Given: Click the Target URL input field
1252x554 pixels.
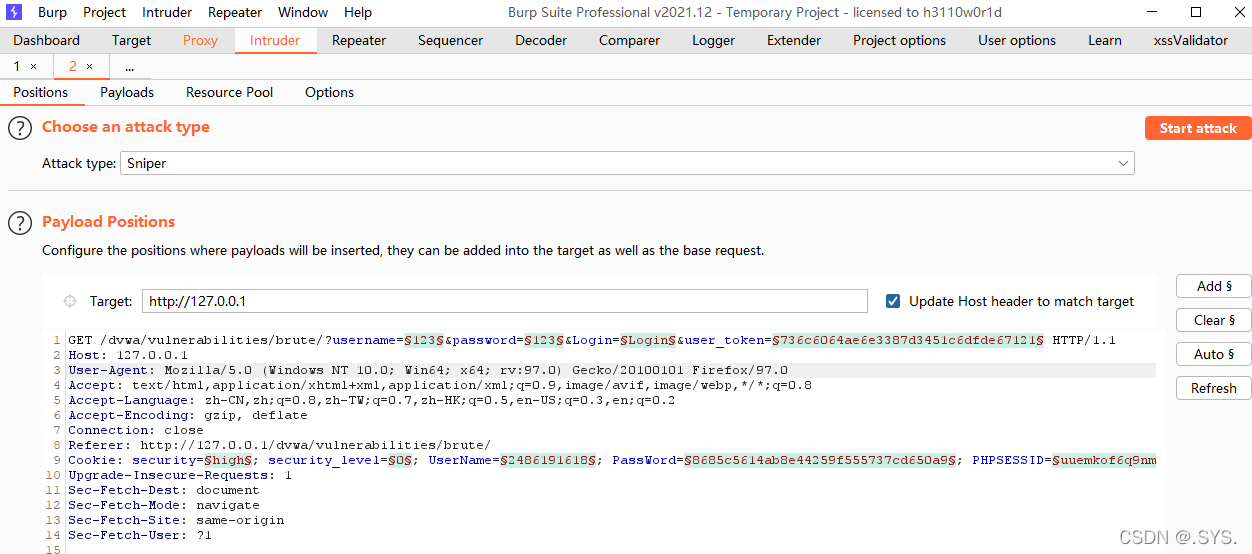Looking at the screenshot, I should [x=505, y=301].
